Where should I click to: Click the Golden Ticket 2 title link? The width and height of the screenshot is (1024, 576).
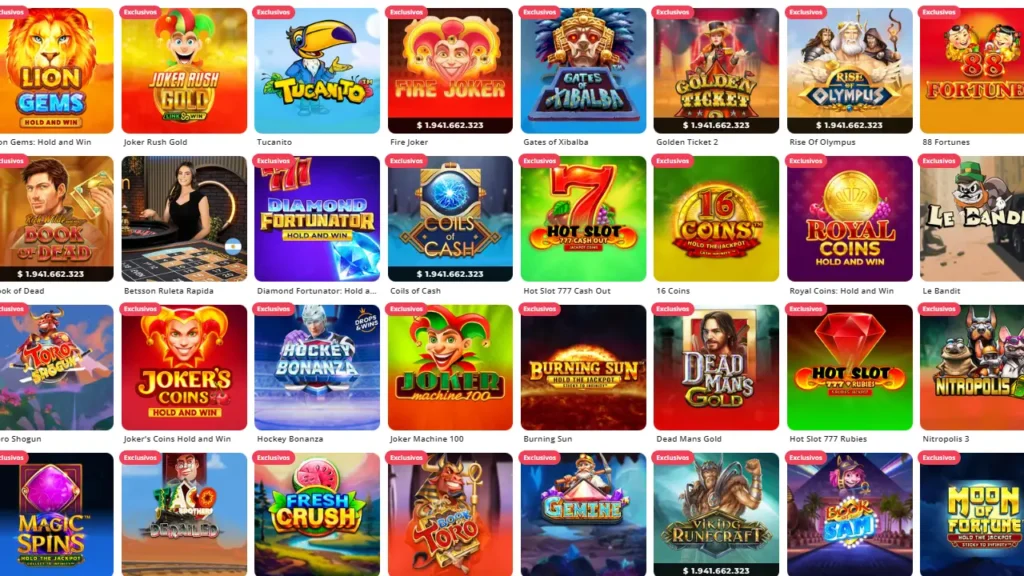coord(687,142)
